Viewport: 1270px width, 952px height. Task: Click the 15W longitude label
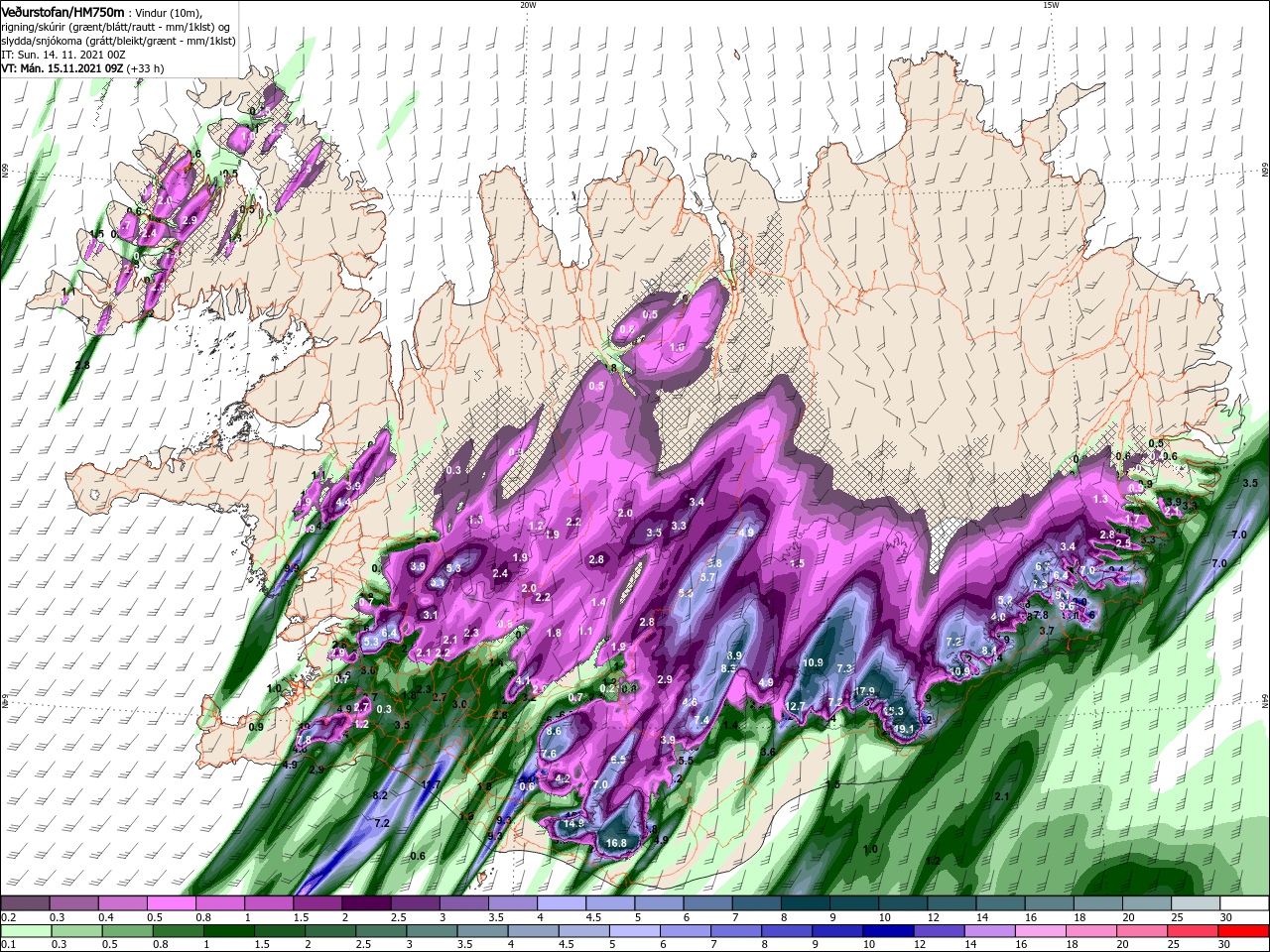click(1051, 5)
